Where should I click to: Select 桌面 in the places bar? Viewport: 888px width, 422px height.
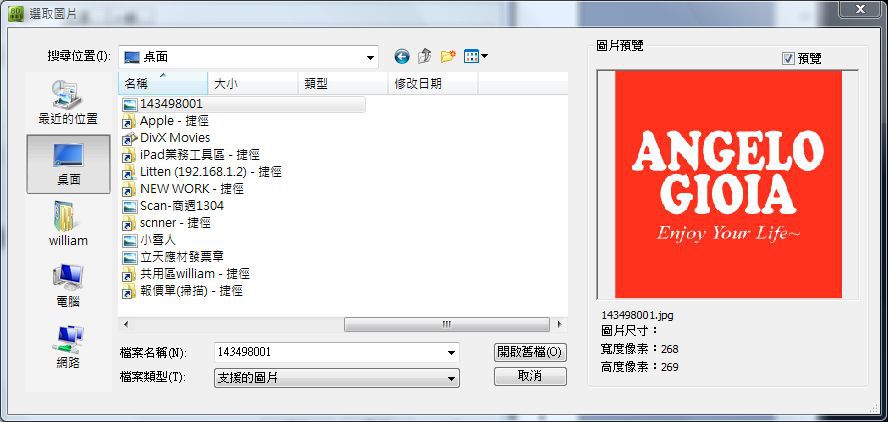tap(68, 164)
